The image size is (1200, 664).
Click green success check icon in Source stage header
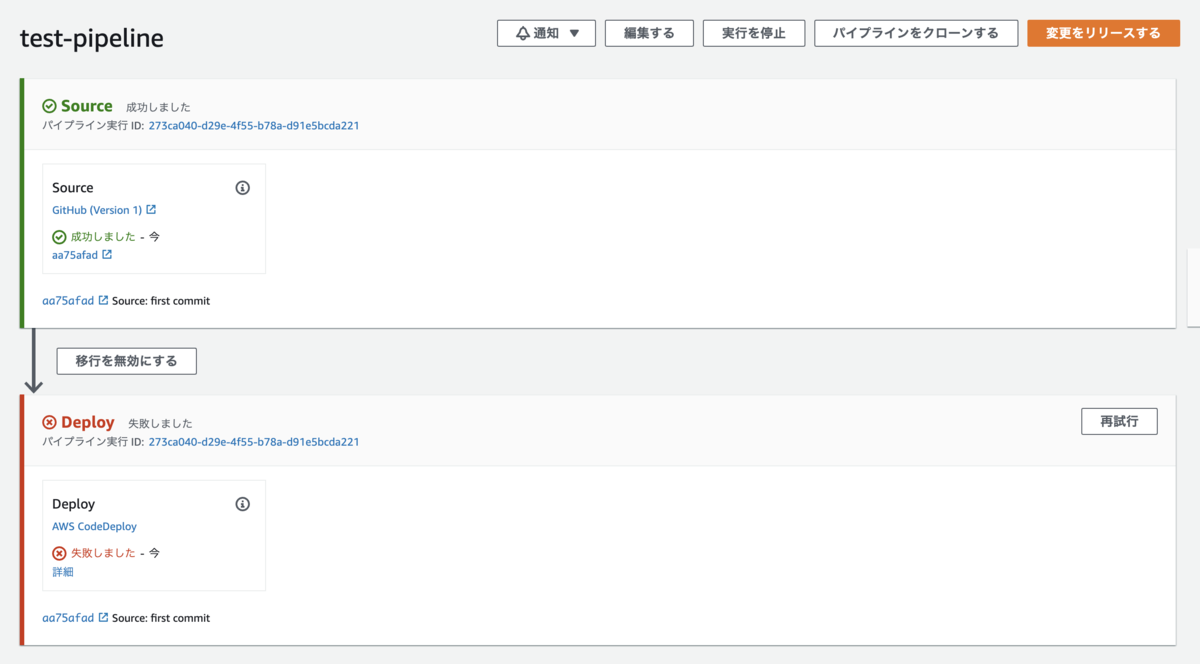pyautogui.click(x=49, y=106)
